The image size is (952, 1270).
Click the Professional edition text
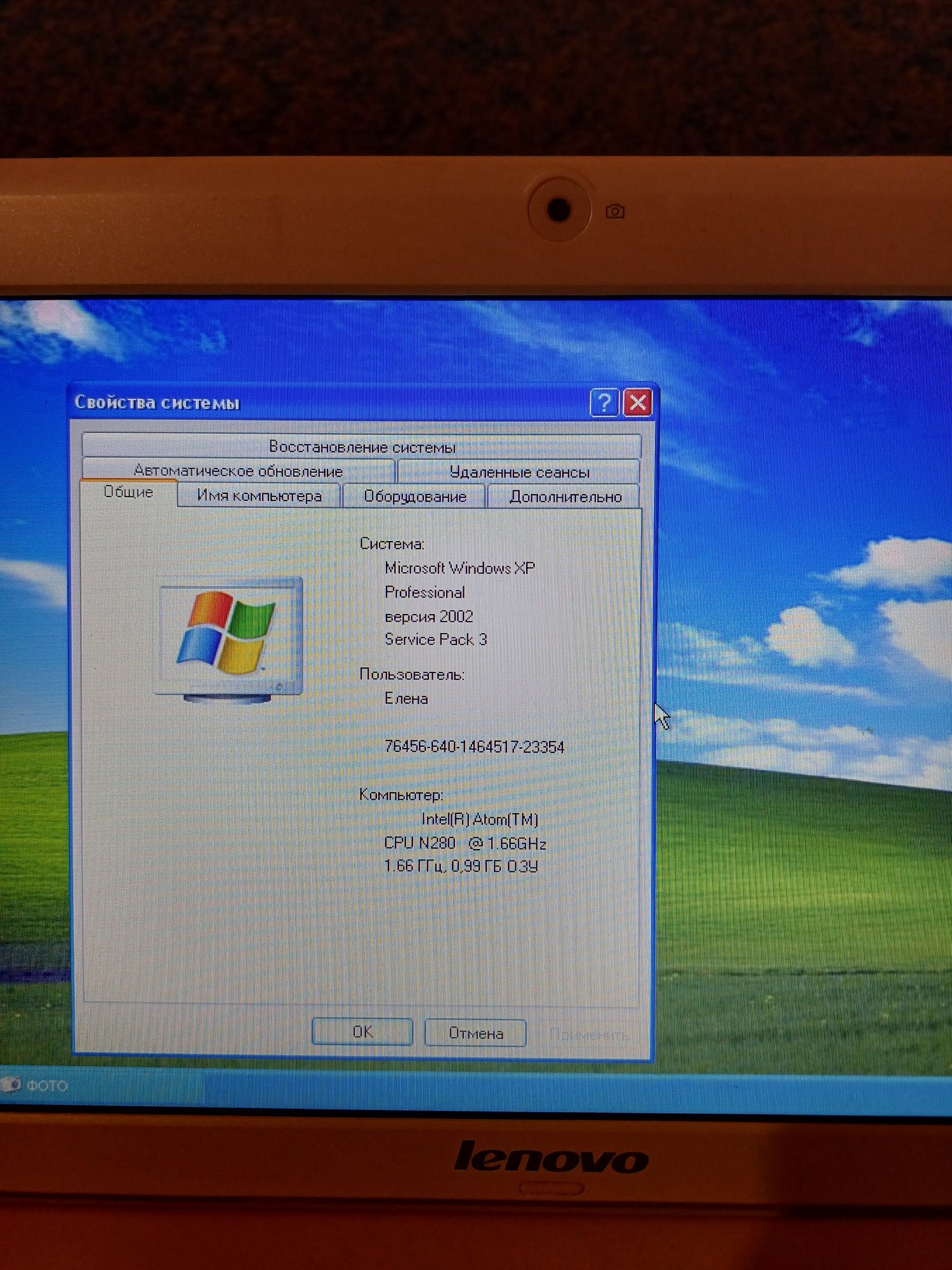coord(425,592)
